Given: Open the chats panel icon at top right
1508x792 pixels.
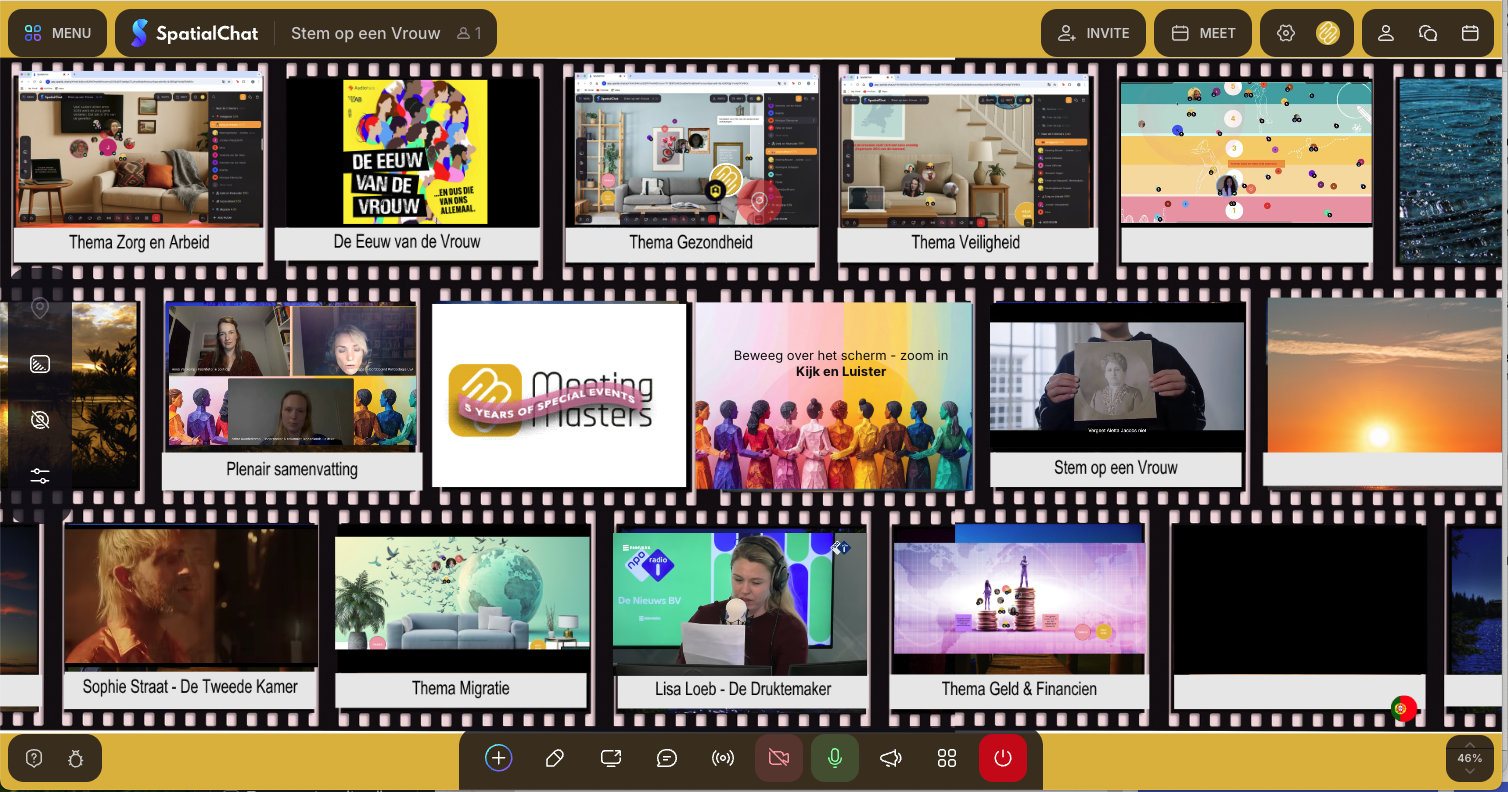Looking at the screenshot, I should 1428,33.
